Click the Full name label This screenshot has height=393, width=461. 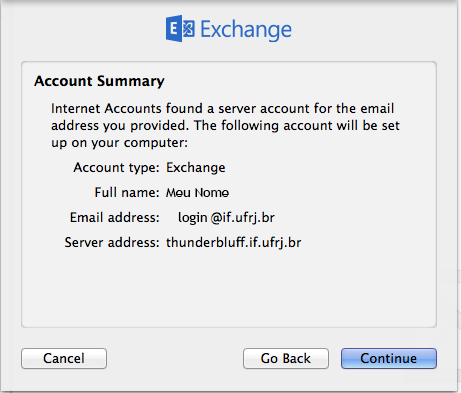127,193
